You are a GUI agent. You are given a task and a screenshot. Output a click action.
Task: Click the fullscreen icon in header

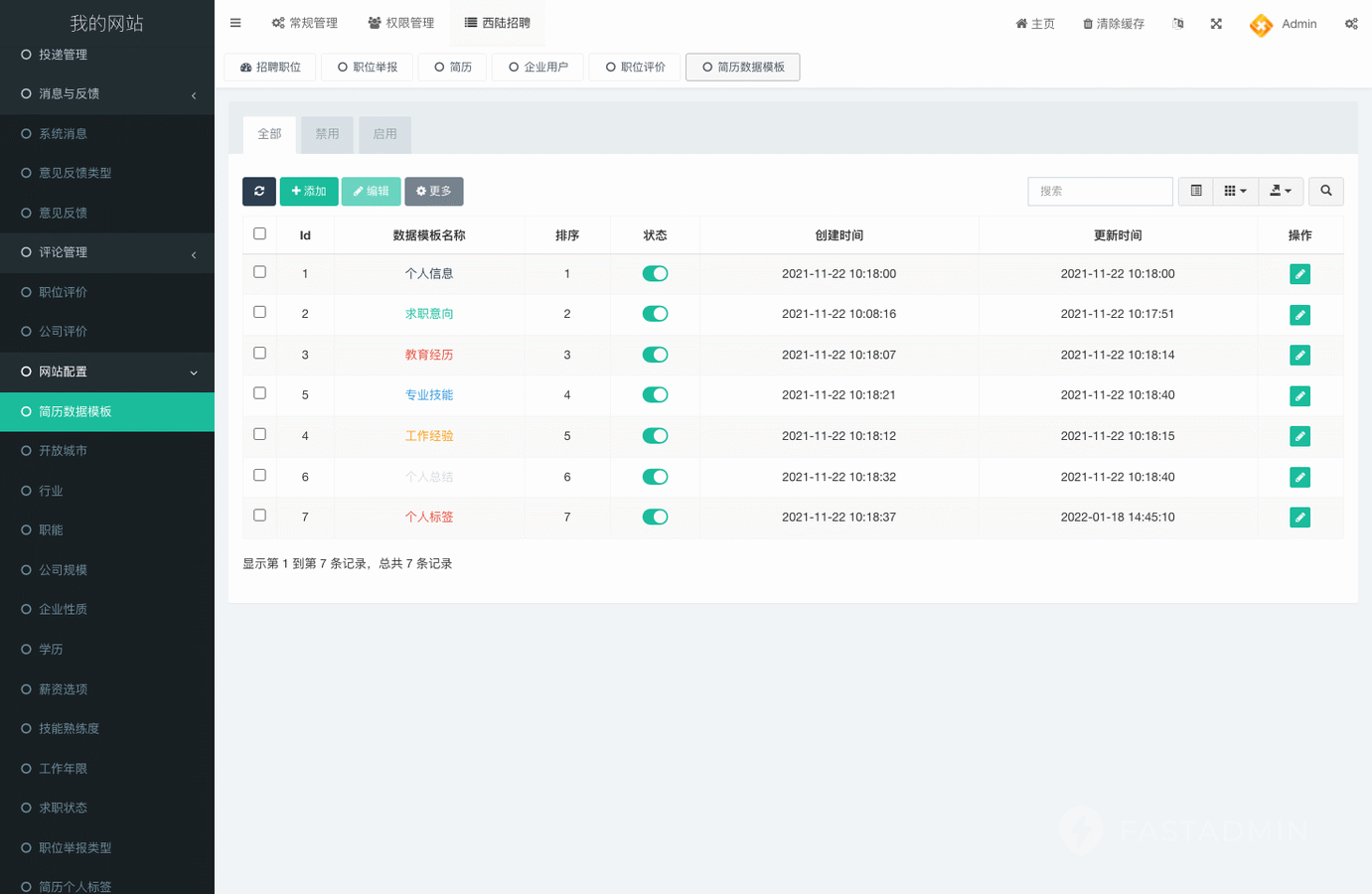[1216, 24]
